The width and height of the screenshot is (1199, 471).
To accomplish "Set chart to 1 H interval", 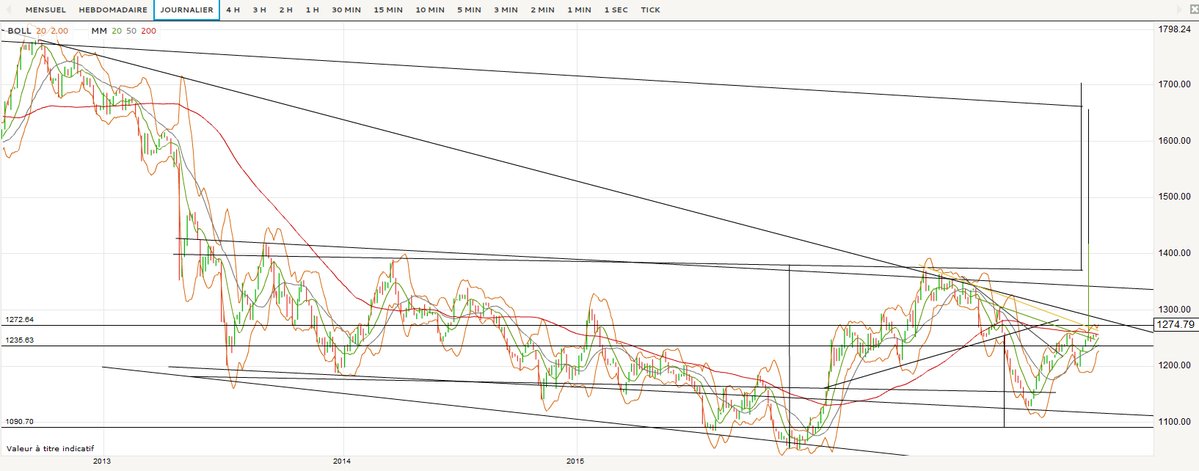I will click(x=312, y=10).
